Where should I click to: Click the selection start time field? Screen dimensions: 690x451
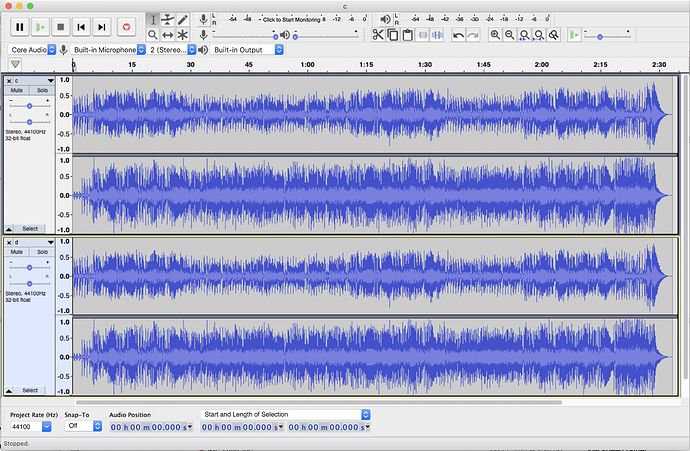(242, 427)
